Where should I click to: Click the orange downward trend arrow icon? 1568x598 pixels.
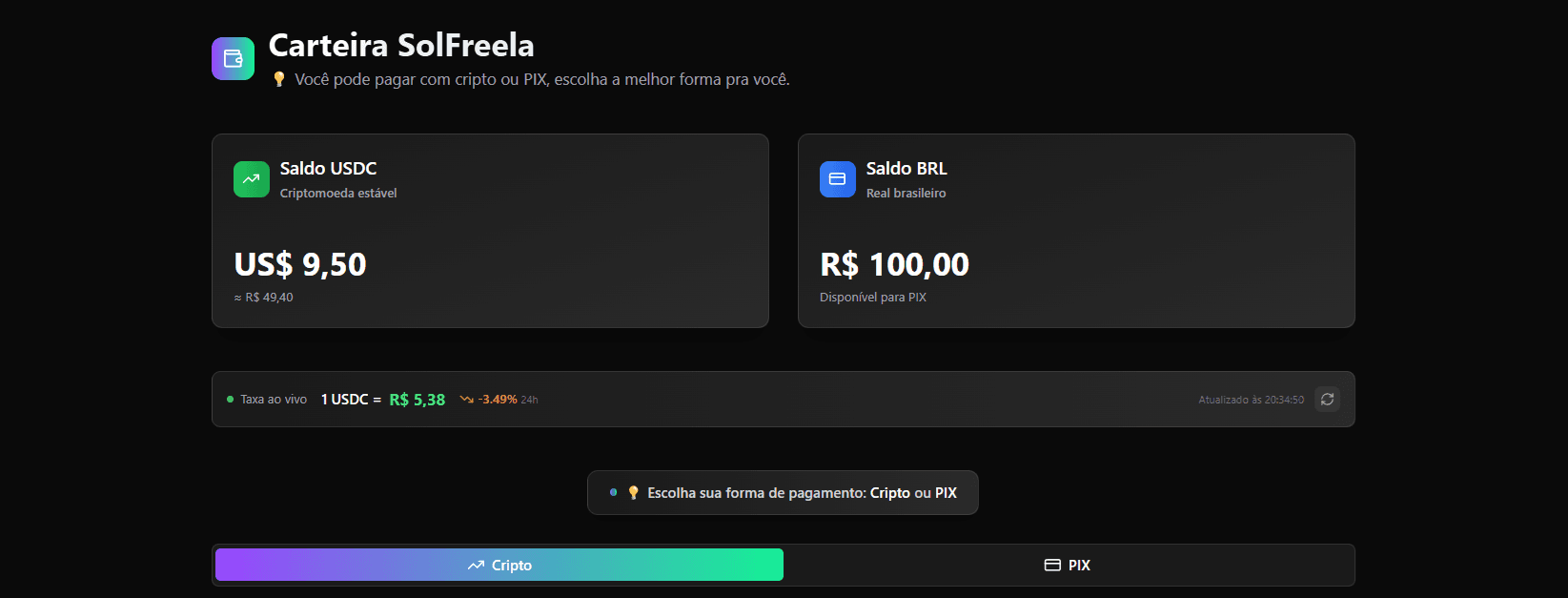point(466,400)
